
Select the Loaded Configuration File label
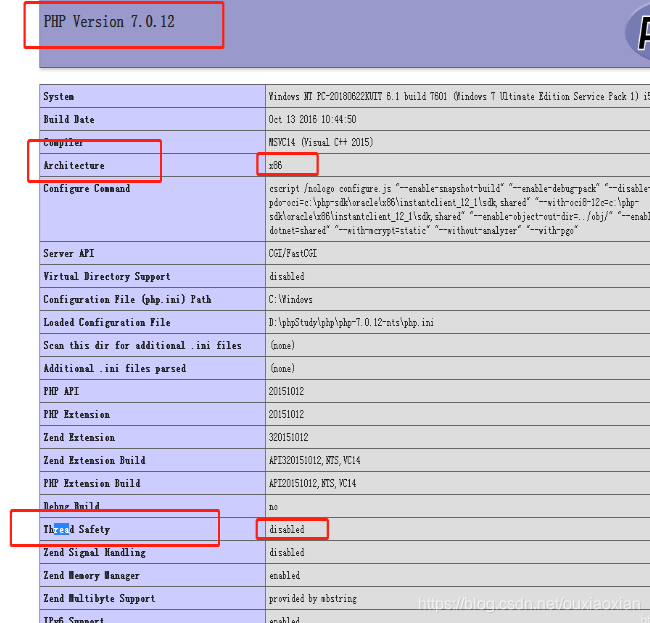point(107,322)
